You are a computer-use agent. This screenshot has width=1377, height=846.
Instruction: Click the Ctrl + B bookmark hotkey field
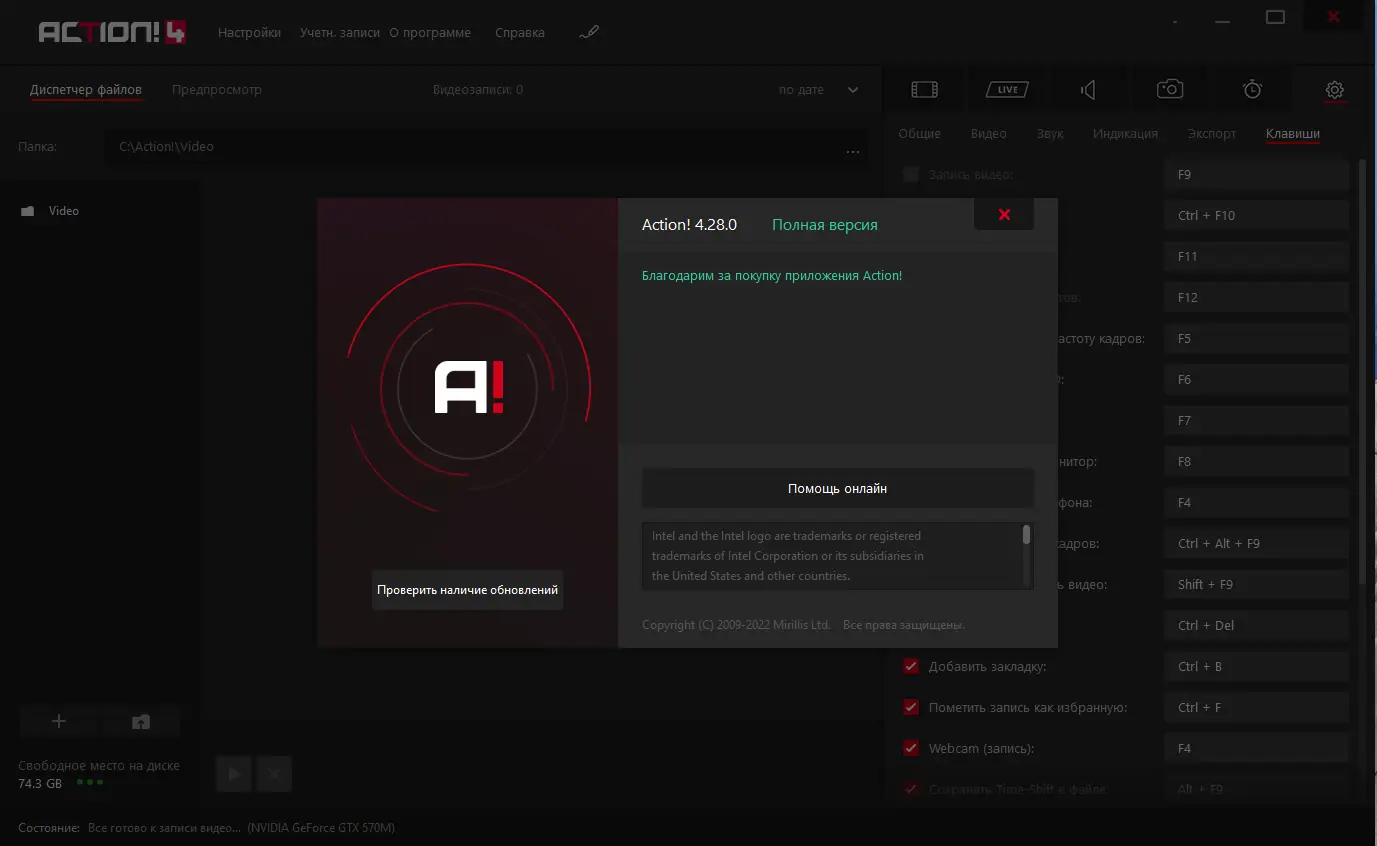coord(1257,667)
